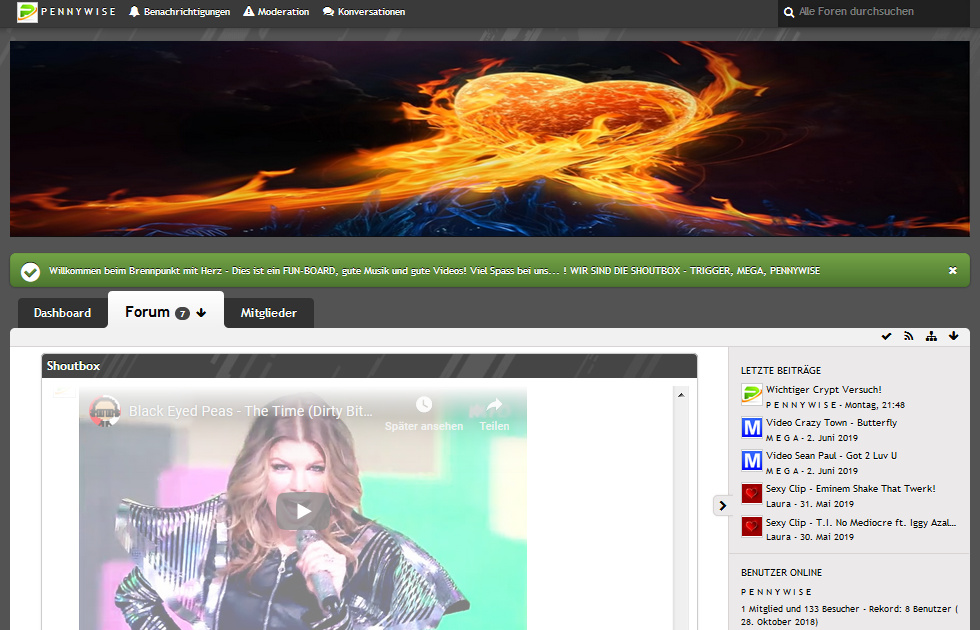Click the Alle Foren durchsuchen search field
The image size is (980, 630).
(x=878, y=12)
